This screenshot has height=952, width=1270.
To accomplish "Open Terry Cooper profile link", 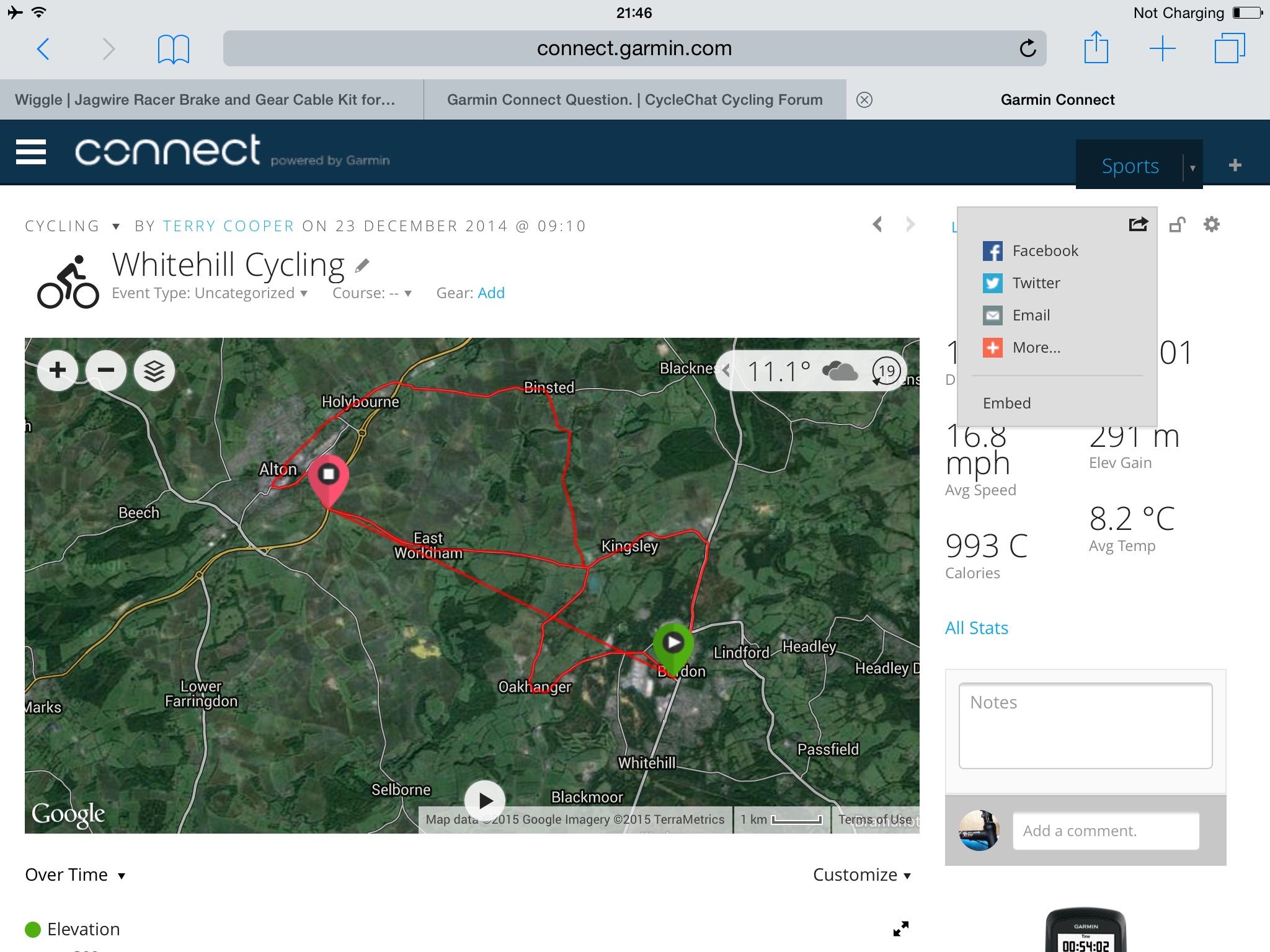I will 228,226.
